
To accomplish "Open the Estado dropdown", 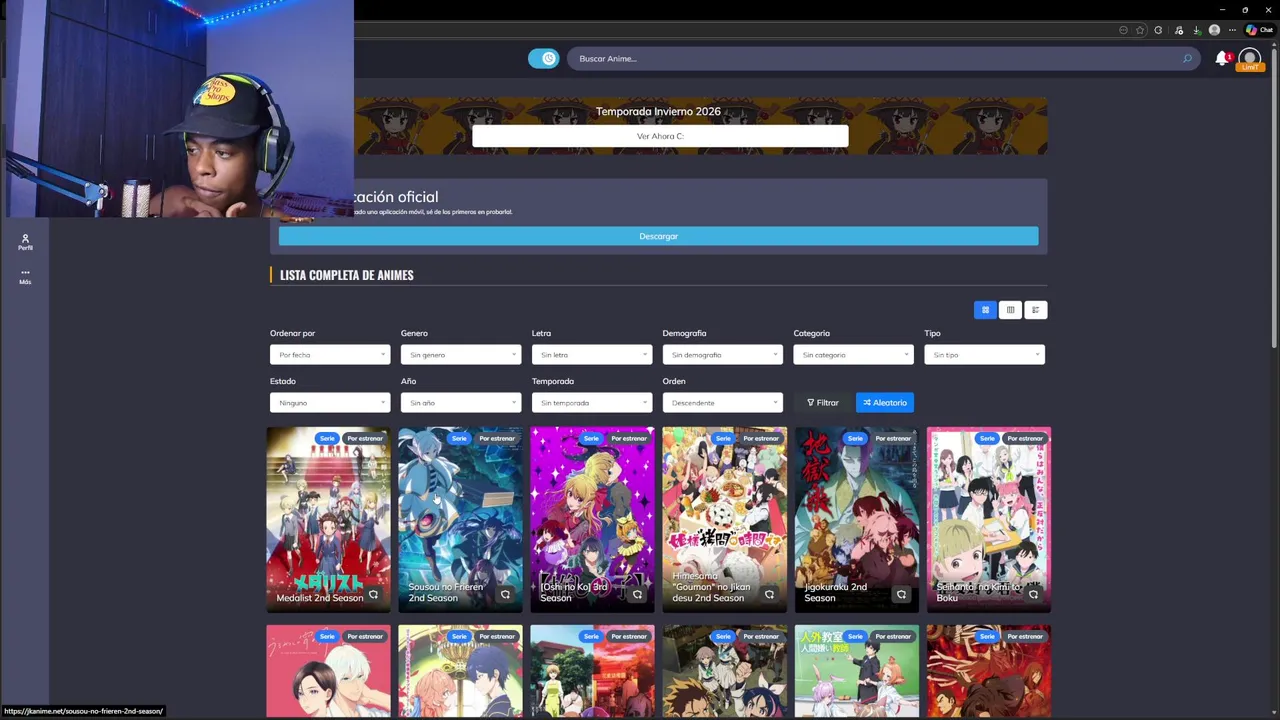I will 329,403.
